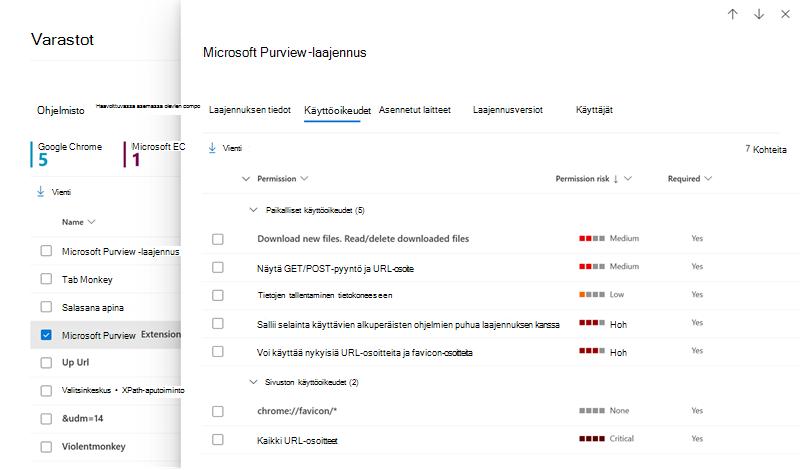Check the Up Url checkbox
Viewport: 800px width, 470px height.
[46, 362]
